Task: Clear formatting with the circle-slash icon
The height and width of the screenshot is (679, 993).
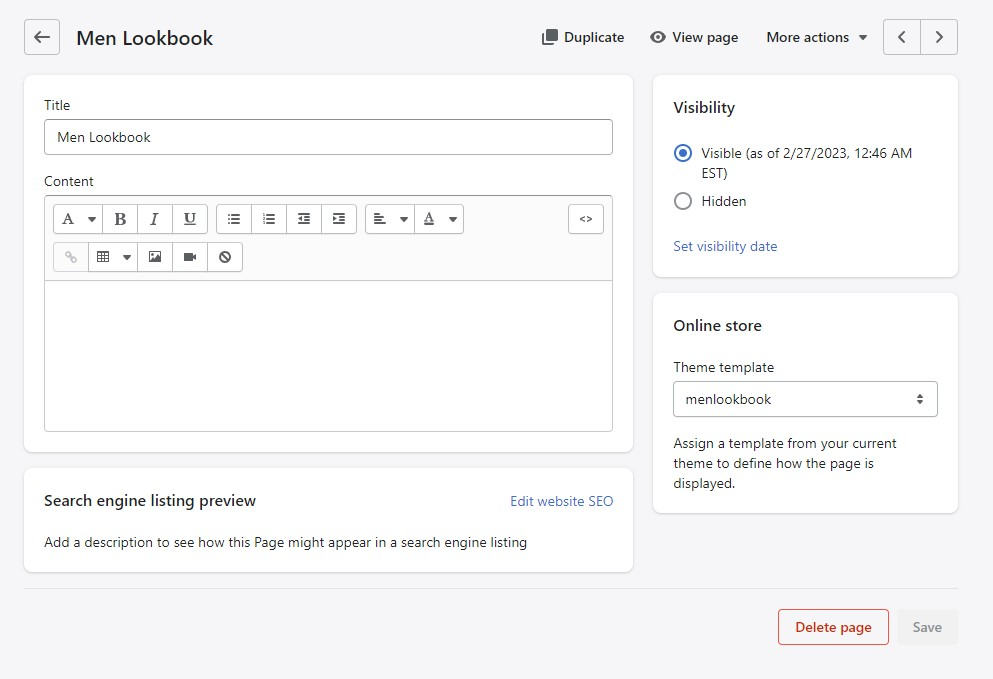Action: (225, 257)
